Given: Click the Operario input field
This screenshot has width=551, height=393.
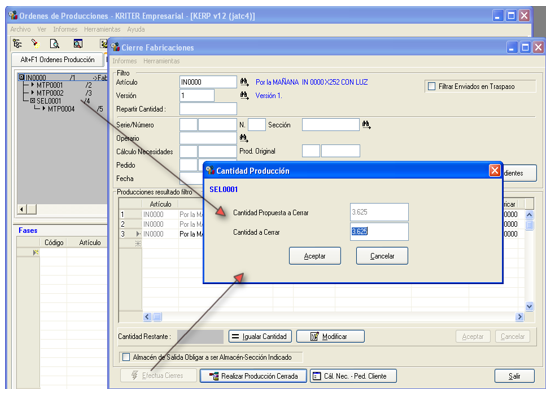Looking at the screenshot, I should tap(208, 138).
